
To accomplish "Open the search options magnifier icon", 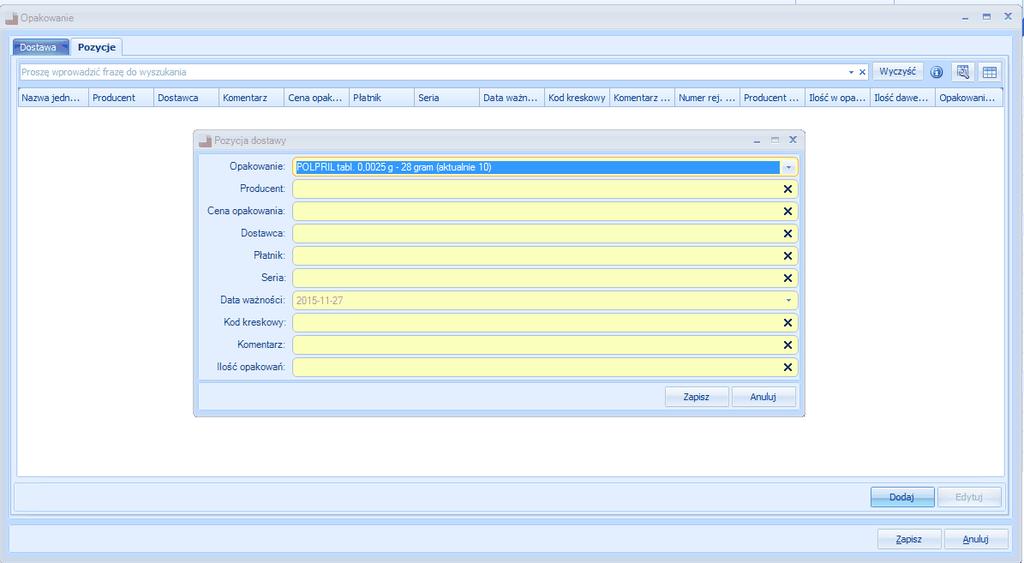I will 963,72.
